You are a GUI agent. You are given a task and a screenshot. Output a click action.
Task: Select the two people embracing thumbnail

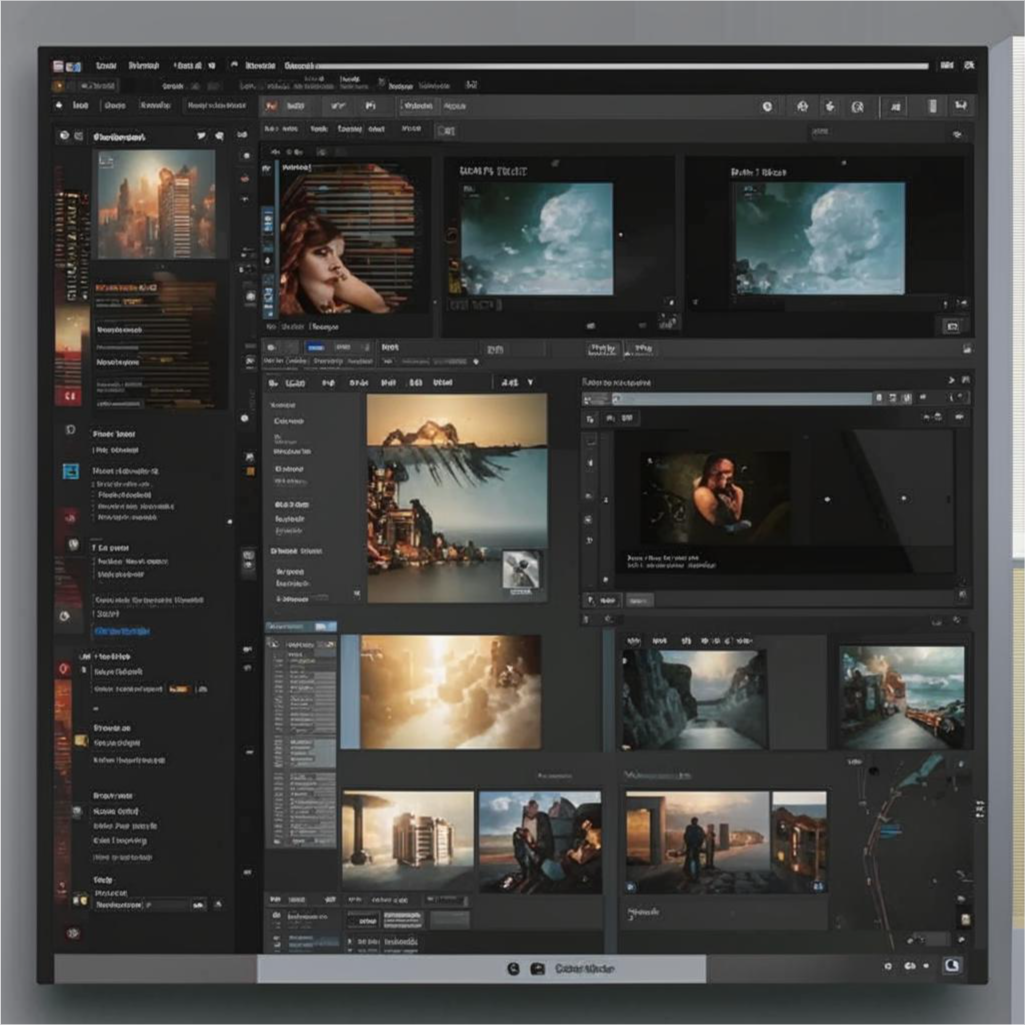pos(540,841)
